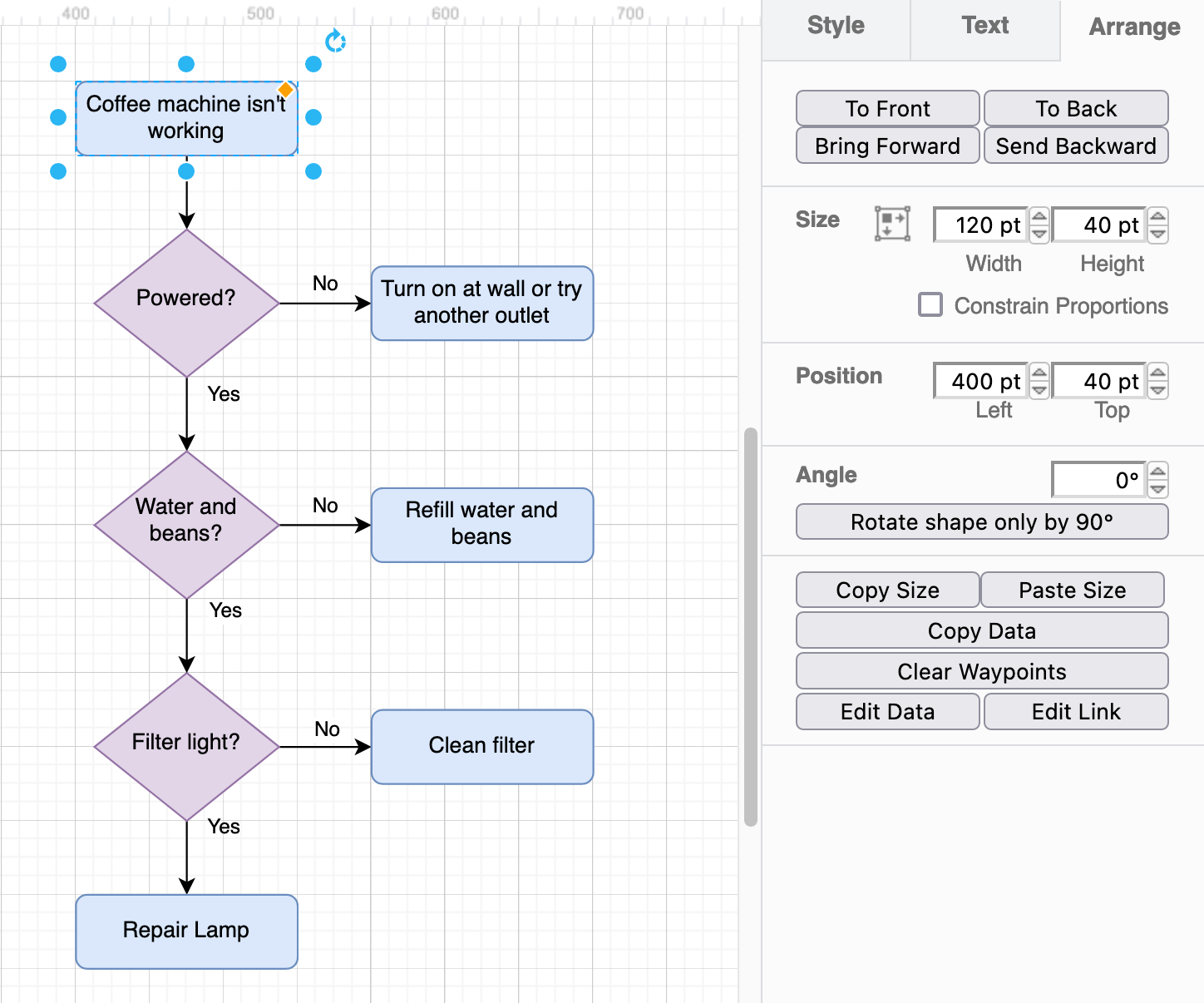Move the shape To Front
Image resolution: width=1204 pixels, height=1003 pixels.
pyautogui.click(x=886, y=108)
